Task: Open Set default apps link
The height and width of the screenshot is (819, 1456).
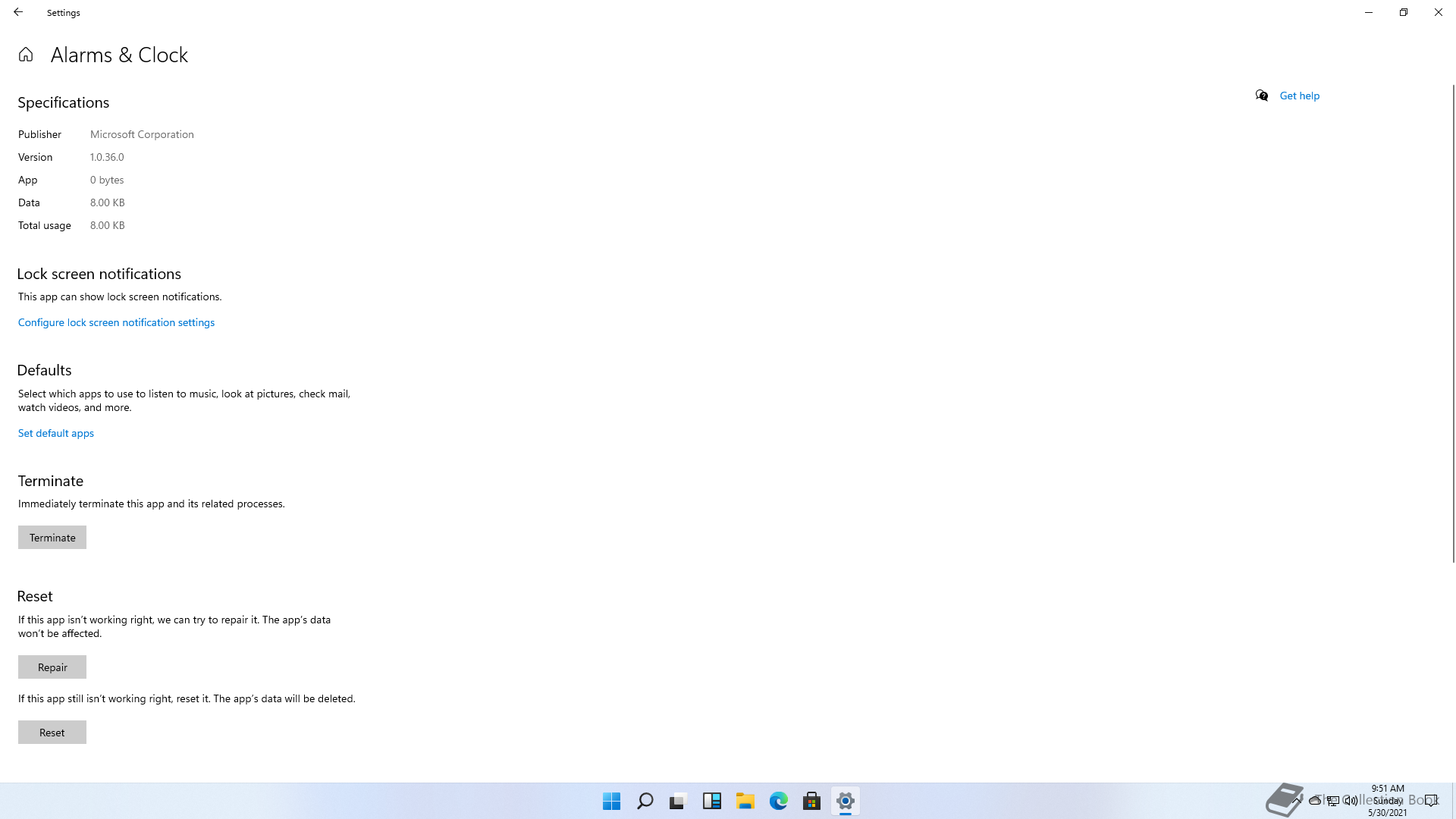Action: (56, 433)
